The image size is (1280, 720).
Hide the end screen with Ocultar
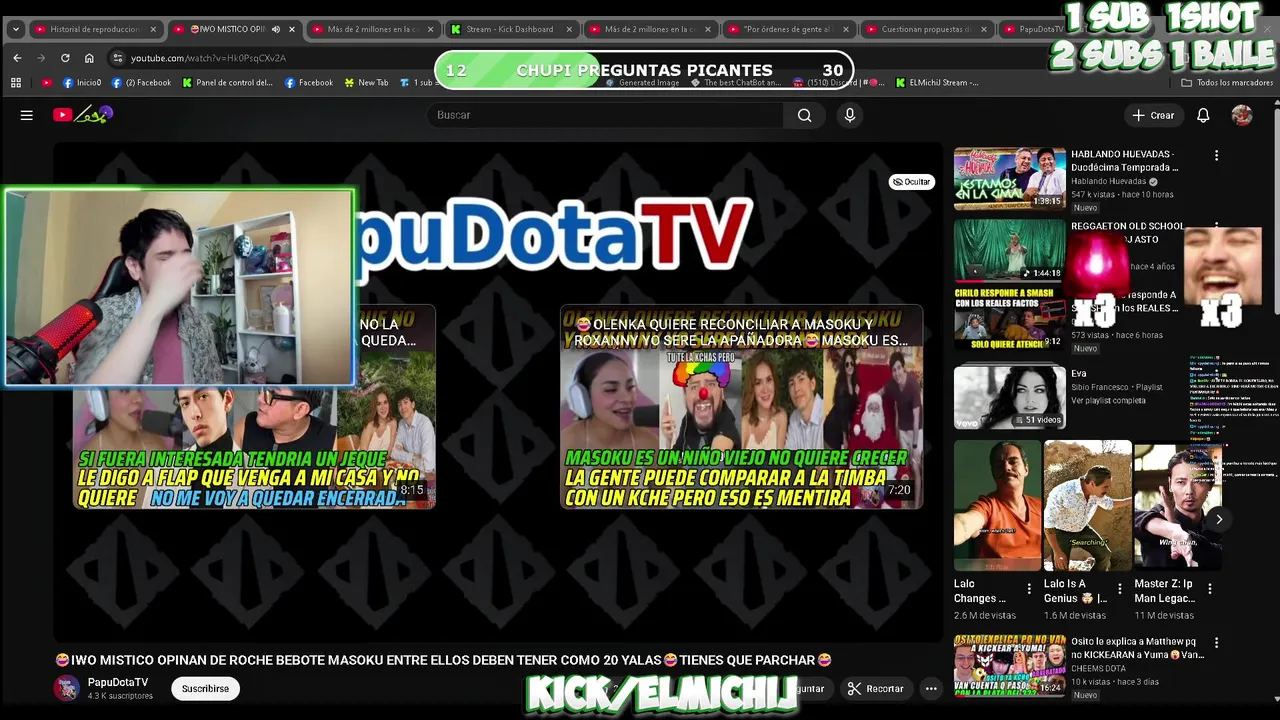[x=911, y=182]
